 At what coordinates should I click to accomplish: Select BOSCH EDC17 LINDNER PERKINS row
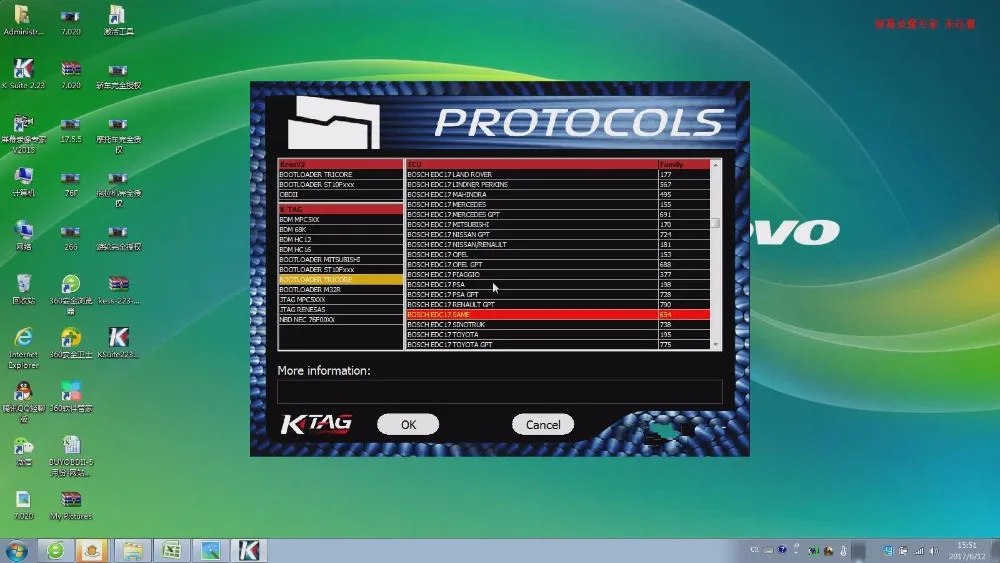click(x=558, y=184)
